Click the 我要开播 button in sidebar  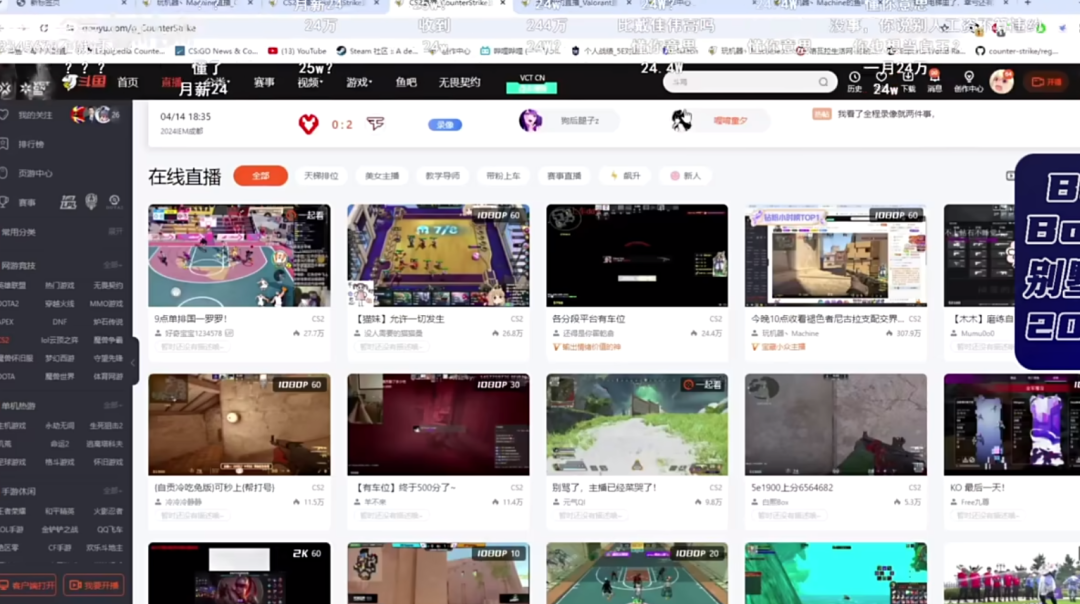coord(94,585)
